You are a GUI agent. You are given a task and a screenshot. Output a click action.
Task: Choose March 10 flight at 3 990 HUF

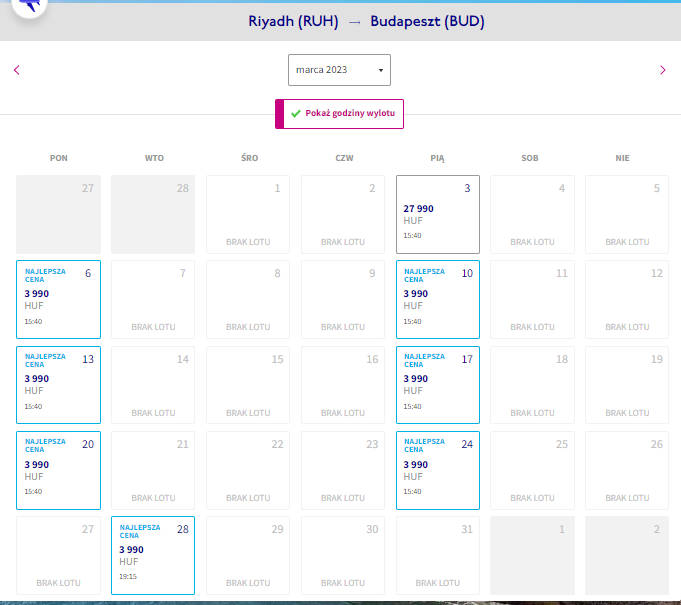tap(438, 299)
